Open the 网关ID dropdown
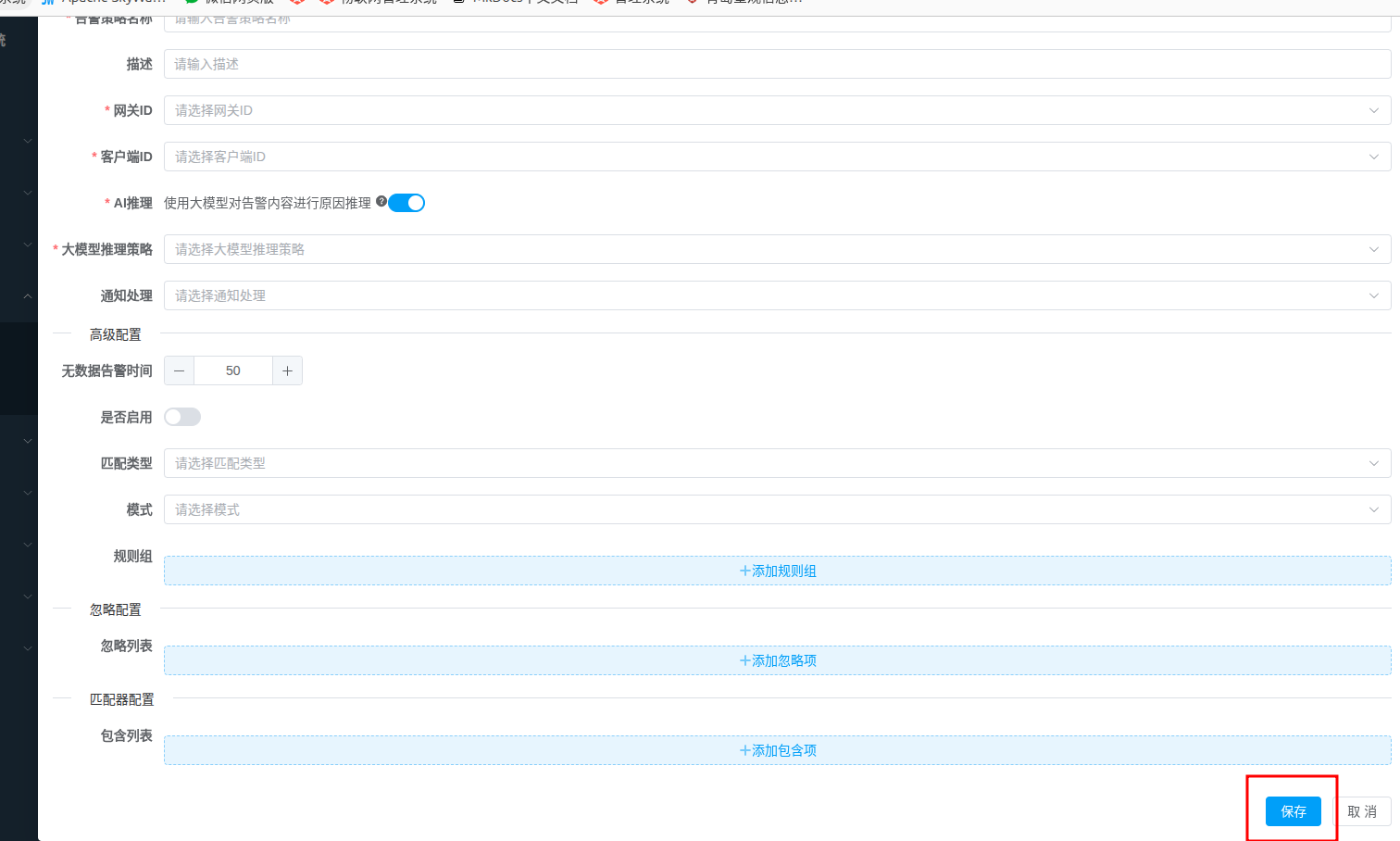The height and width of the screenshot is (841, 1400). coord(776,110)
